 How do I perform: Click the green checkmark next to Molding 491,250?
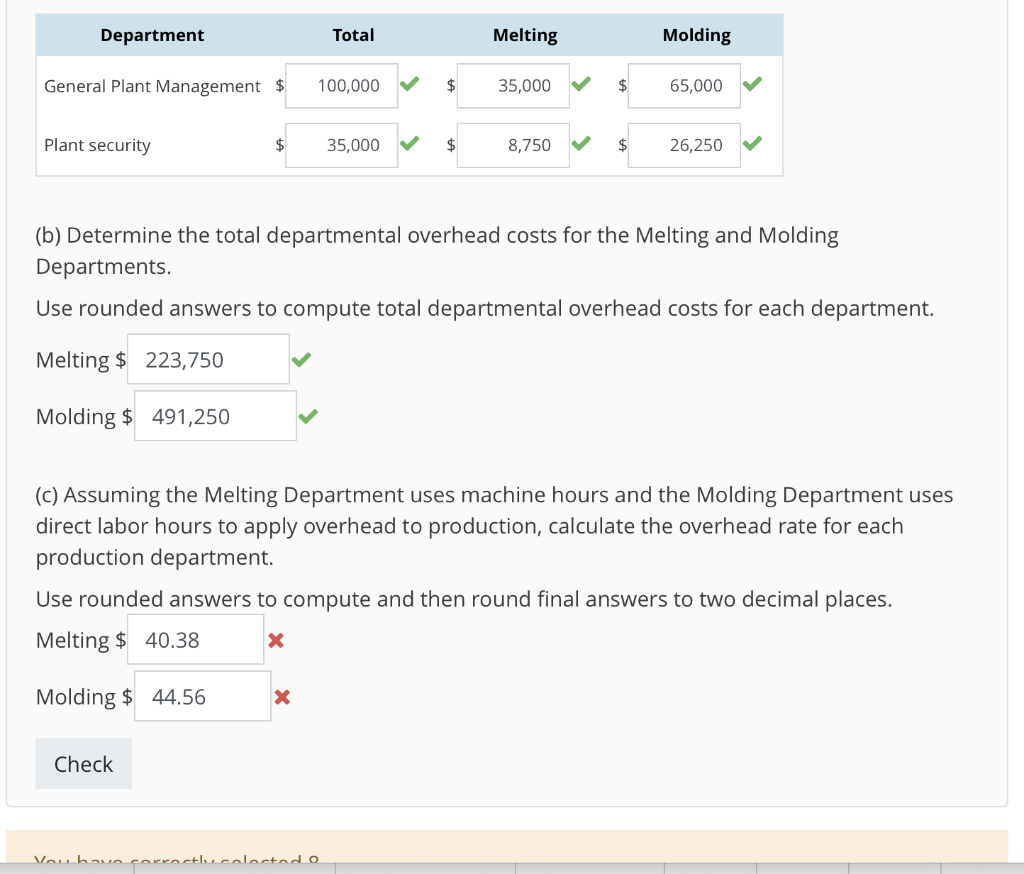(x=307, y=416)
